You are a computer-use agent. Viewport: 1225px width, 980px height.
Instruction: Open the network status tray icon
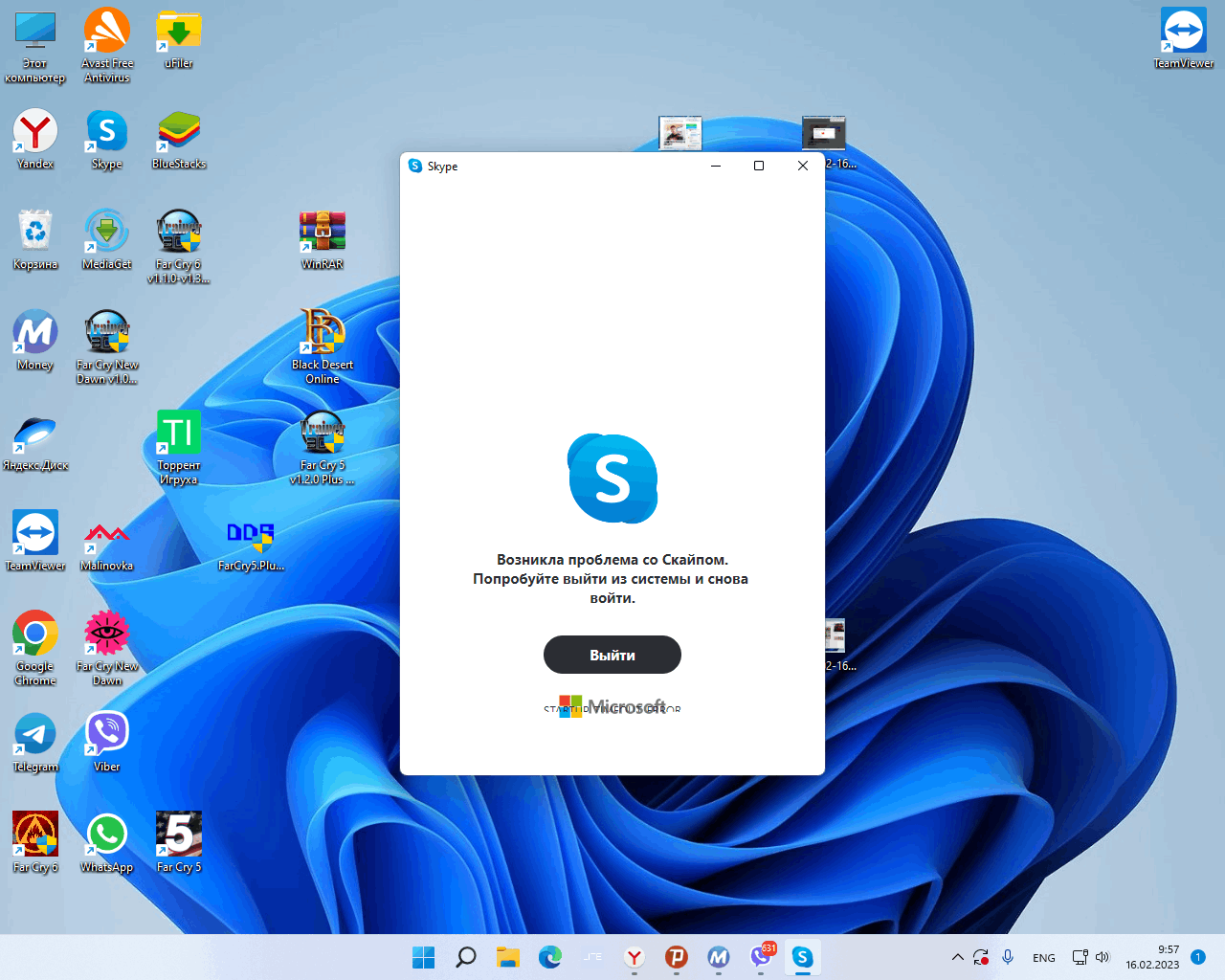point(1080,957)
